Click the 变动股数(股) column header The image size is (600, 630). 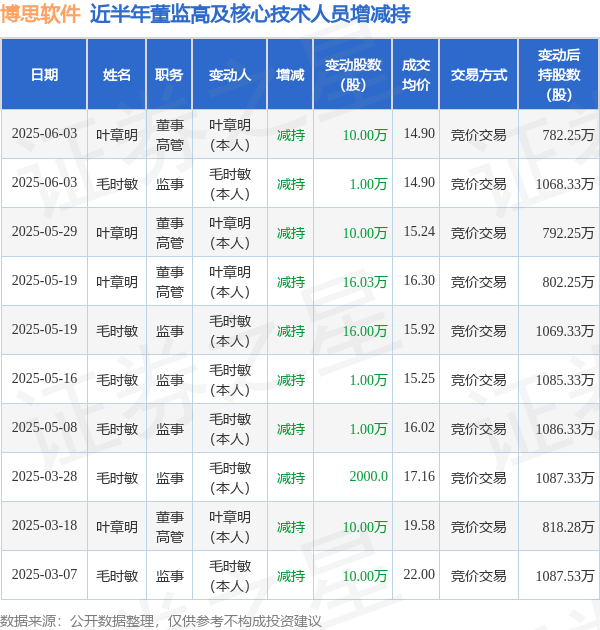[353, 75]
